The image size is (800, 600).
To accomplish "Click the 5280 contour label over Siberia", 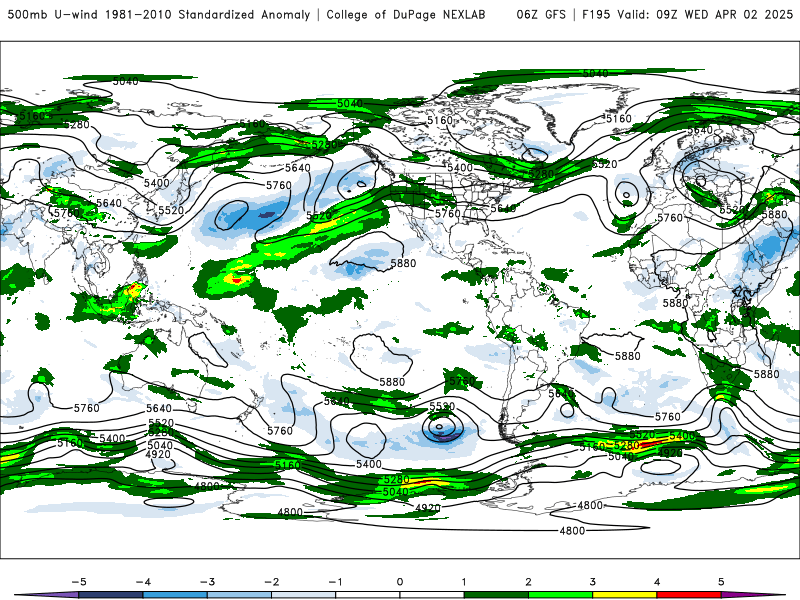I will pyautogui.click(x=77, y=124).
